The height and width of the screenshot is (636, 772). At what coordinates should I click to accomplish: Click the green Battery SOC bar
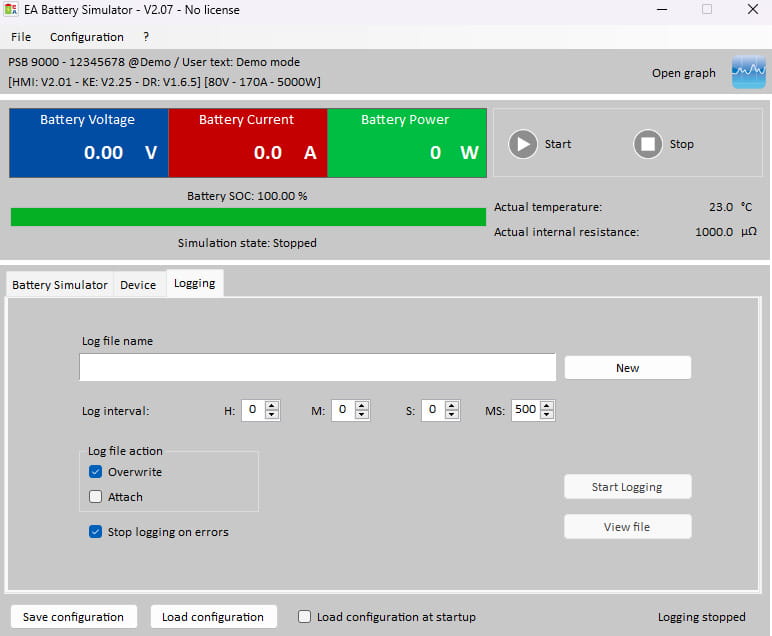point(248,217)
